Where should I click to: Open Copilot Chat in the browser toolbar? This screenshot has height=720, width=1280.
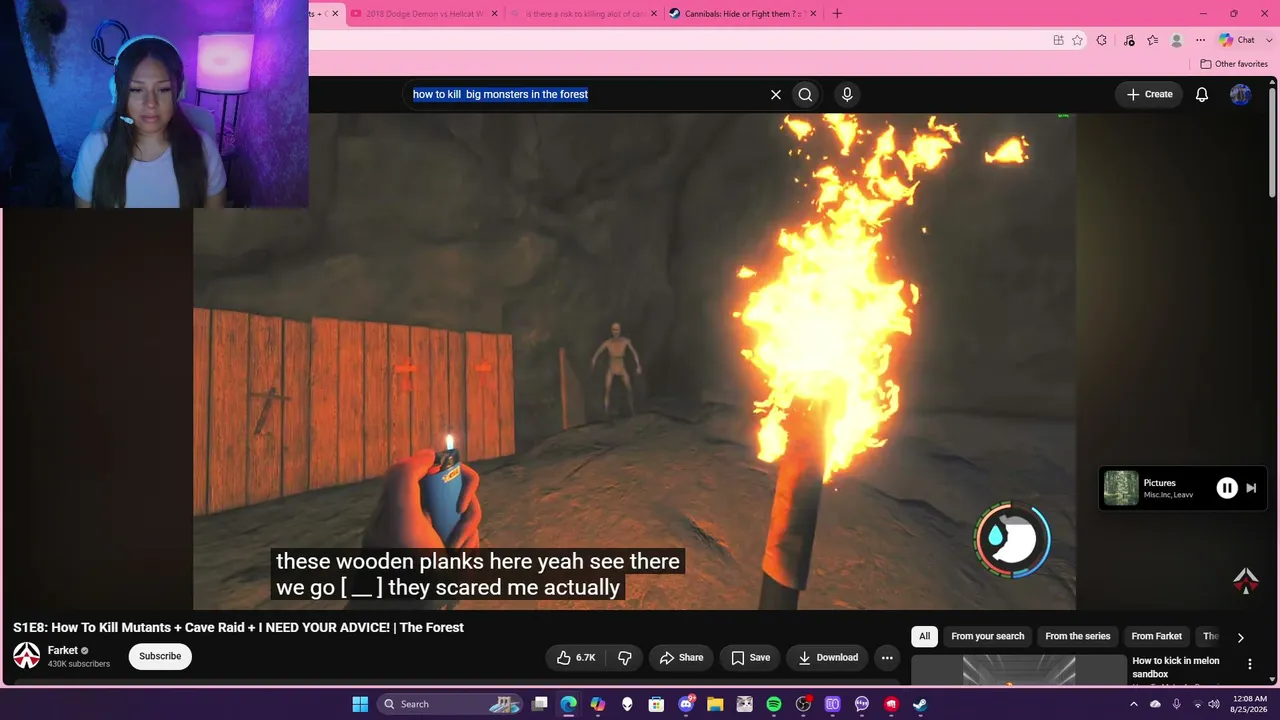pos(1236,40)
